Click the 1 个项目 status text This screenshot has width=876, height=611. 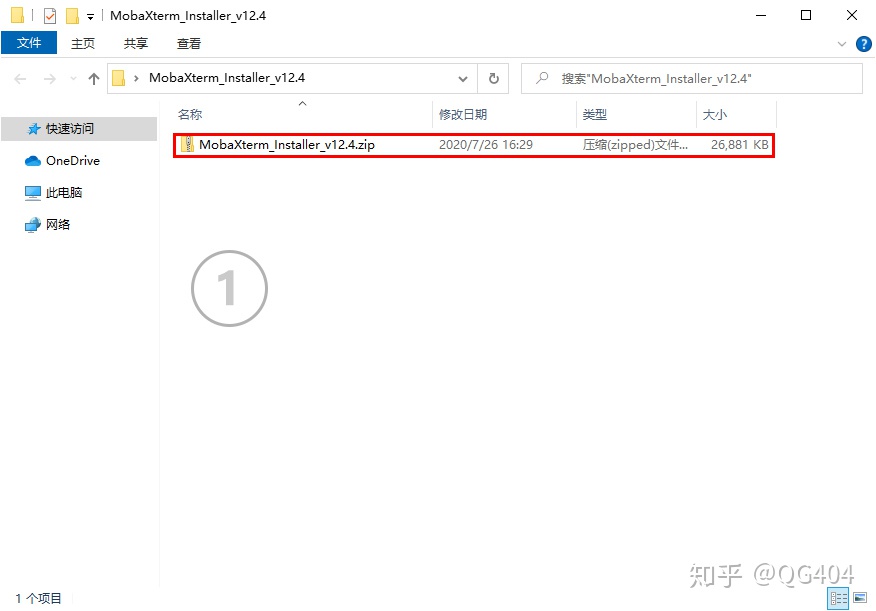[39, 598]
